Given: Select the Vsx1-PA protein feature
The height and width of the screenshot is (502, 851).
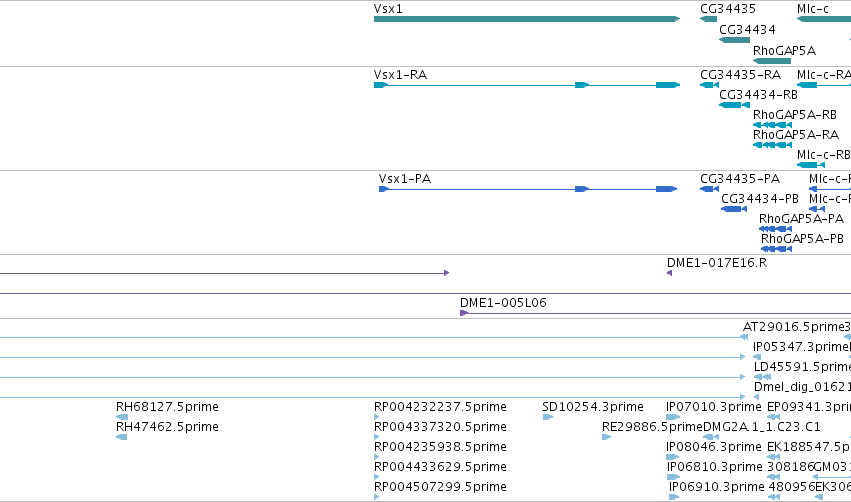Looking at the screenshot, I should tap(528, 189).
